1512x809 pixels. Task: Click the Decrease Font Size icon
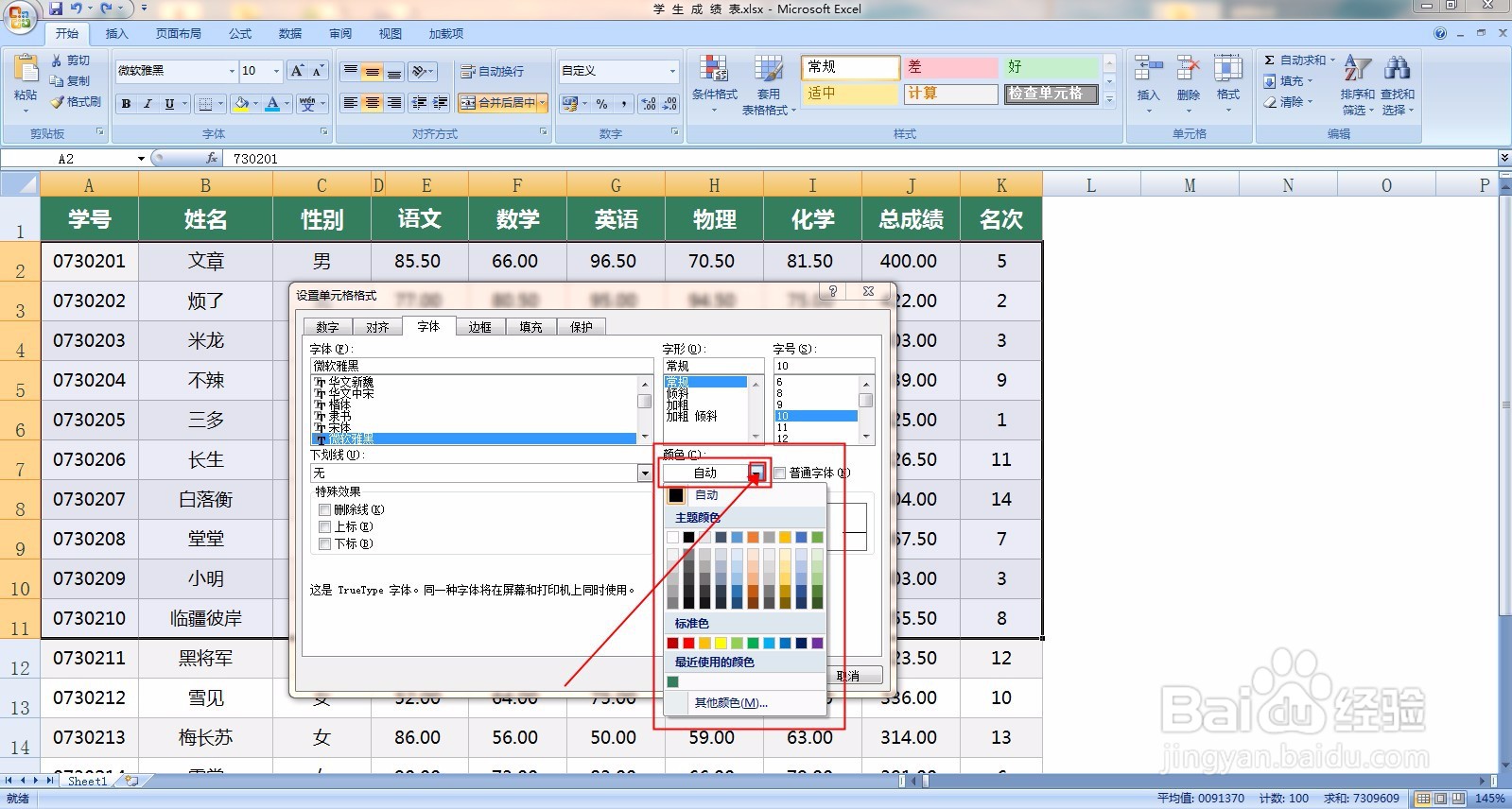[318, 71]
